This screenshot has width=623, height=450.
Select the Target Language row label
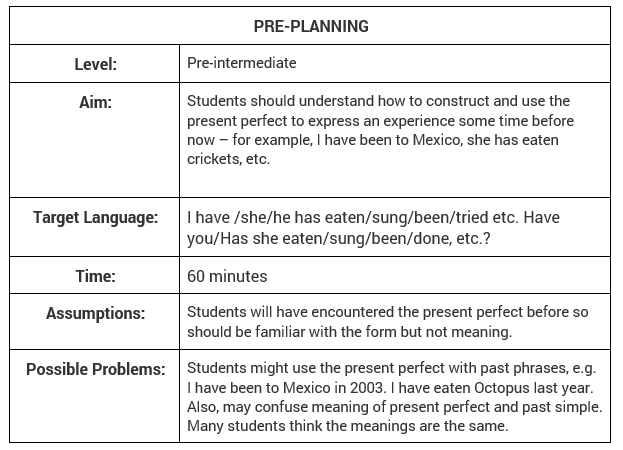(96, 217)
